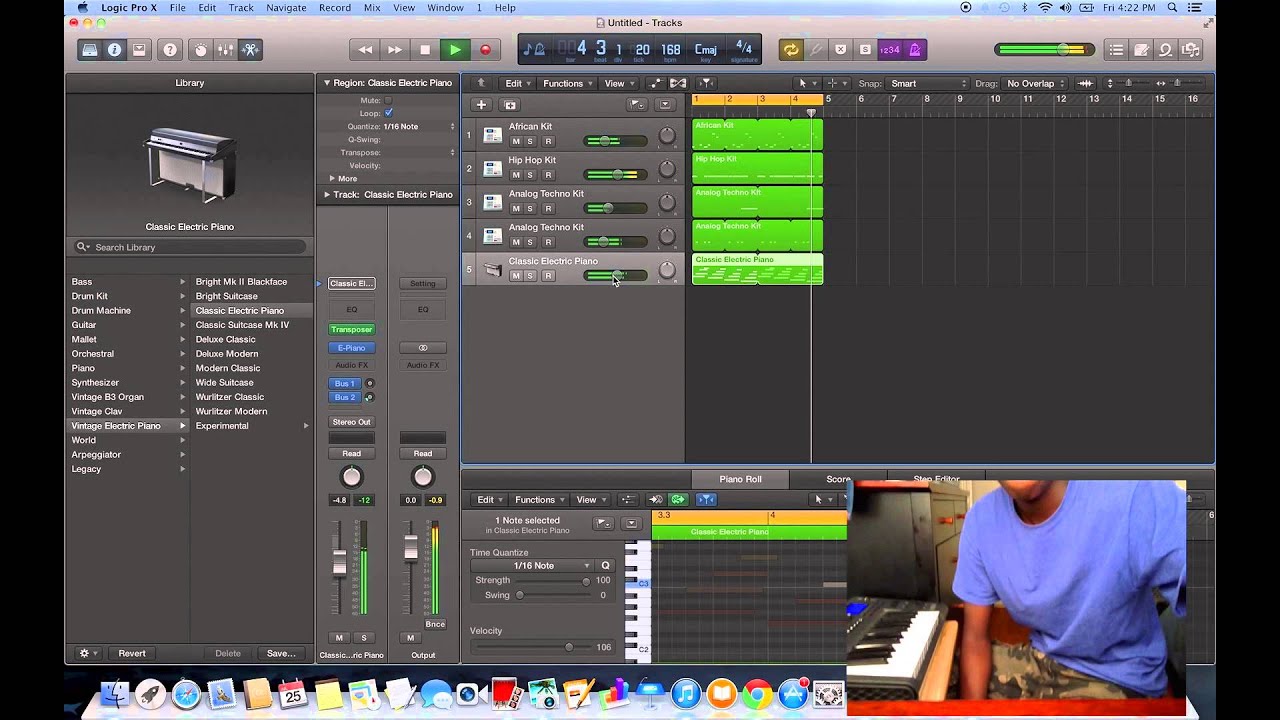Screen dimensions: 1280x720
Task: Click the Transposer MIDI FX slot
Action: click(351, 330)
